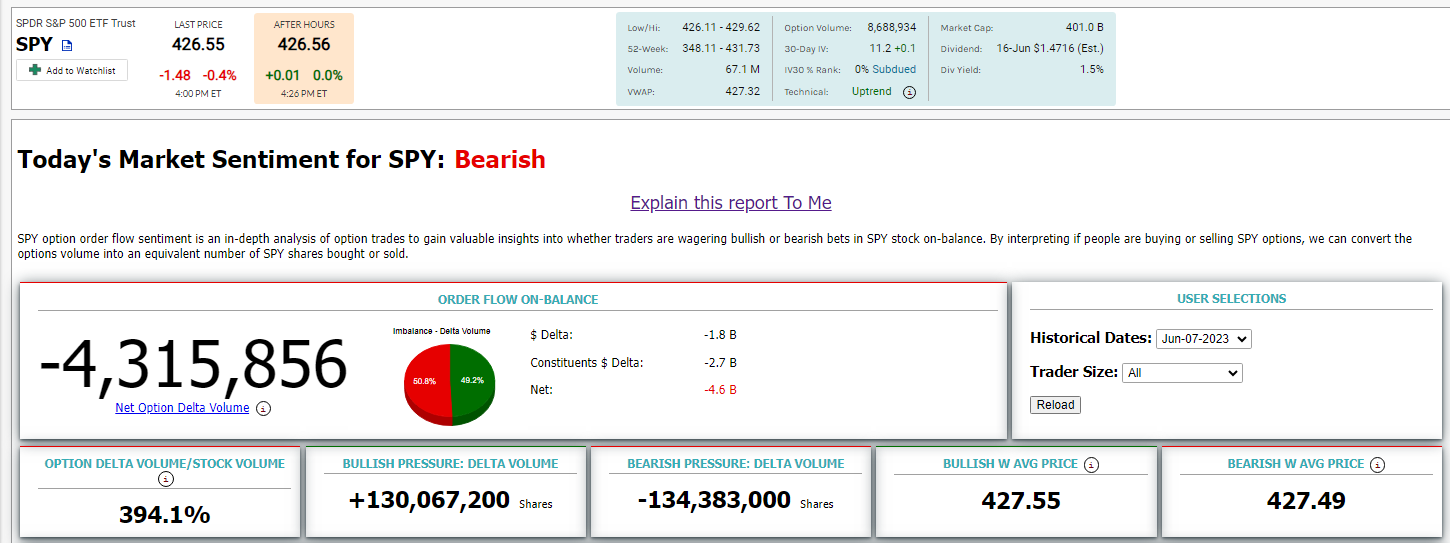Open the Net Option Delta Volume link
Viewport: 1450px width, 543px height.
tap(182, 408)
